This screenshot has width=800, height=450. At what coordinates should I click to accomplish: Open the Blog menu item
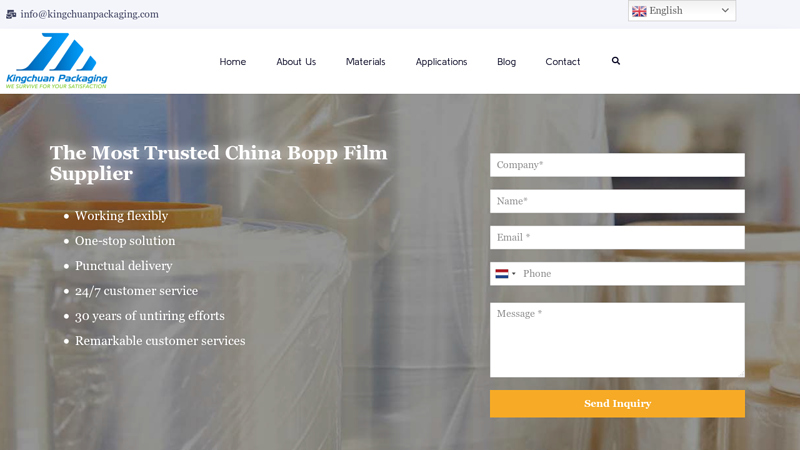pos(506,62)
